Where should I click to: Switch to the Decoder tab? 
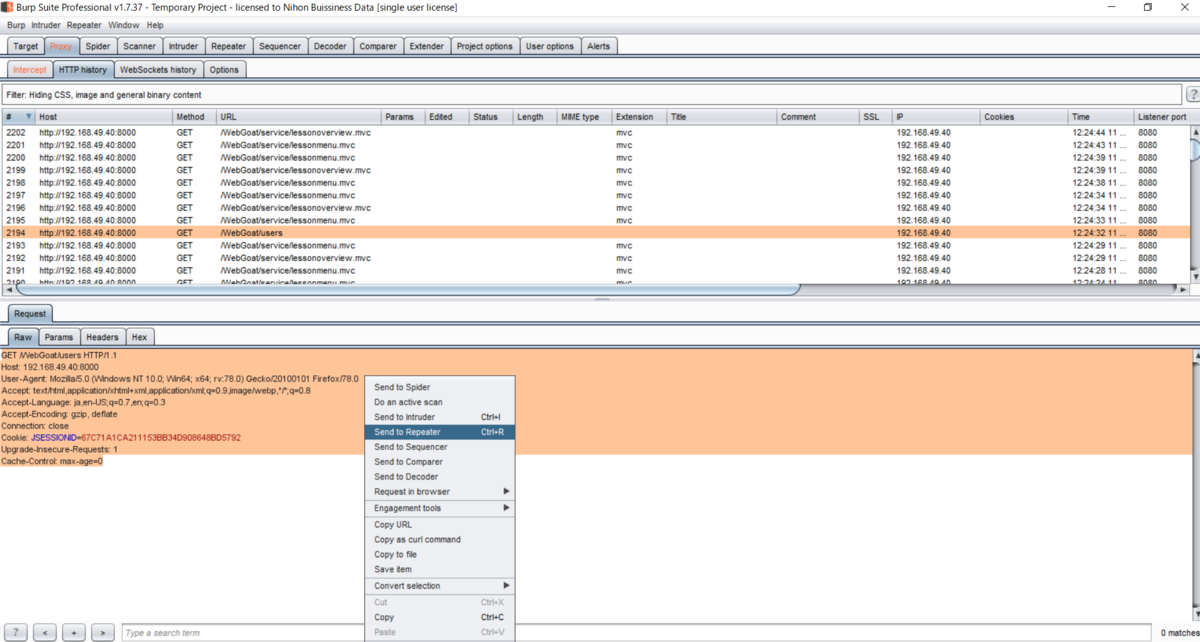[330, 46]
